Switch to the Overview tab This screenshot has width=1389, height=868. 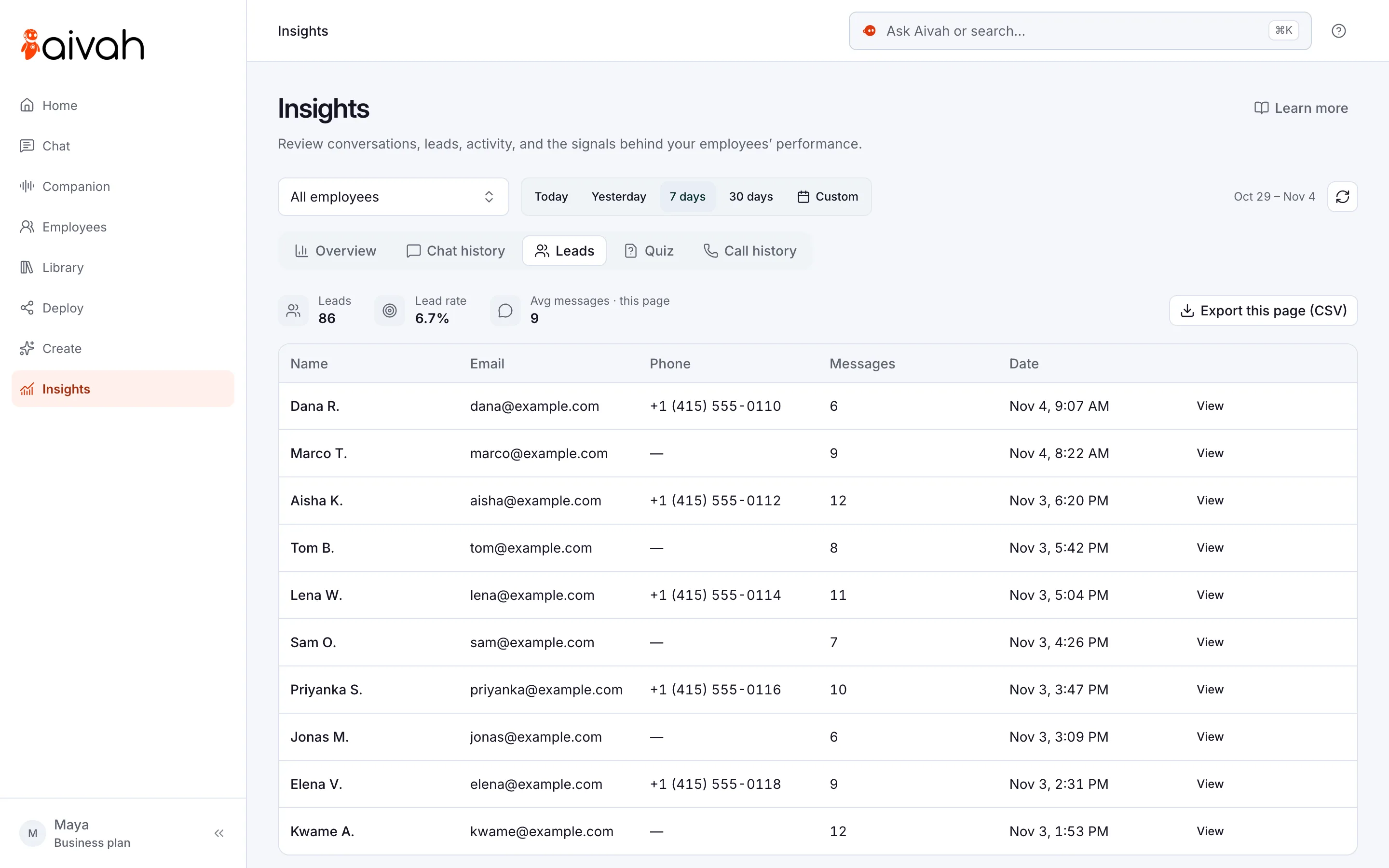(x=335, y=251)
